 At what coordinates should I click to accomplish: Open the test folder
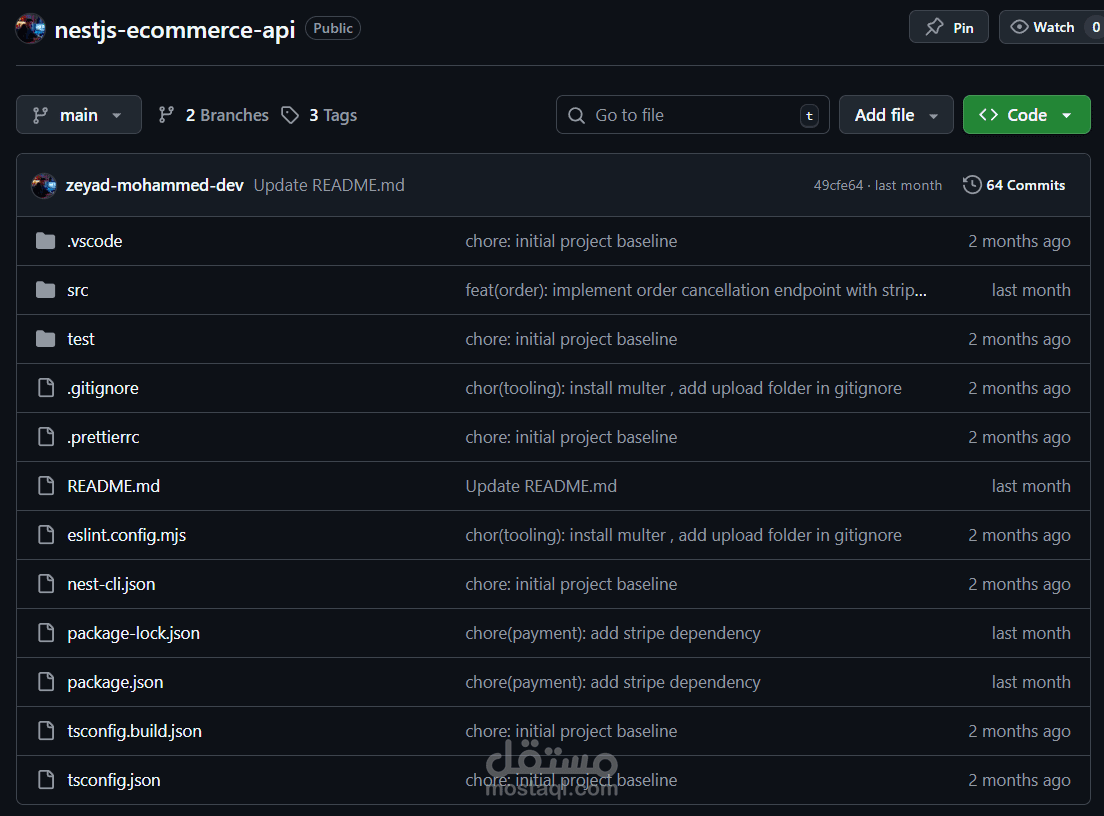click(x=80, y=339)
